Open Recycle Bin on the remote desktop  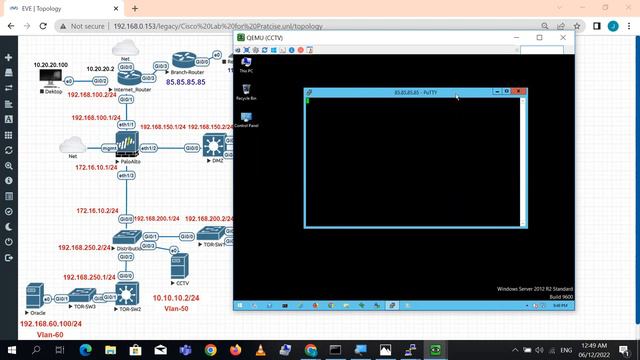246,92
